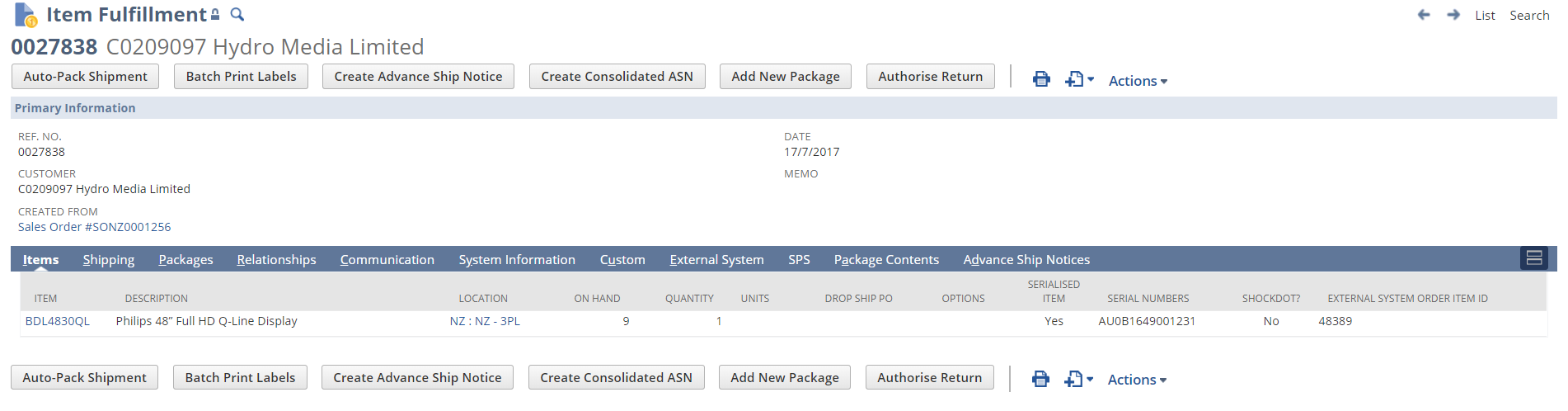The image size is (1568, 411).
Task: Click the bottom print icon
Action: pos(1040,379)
